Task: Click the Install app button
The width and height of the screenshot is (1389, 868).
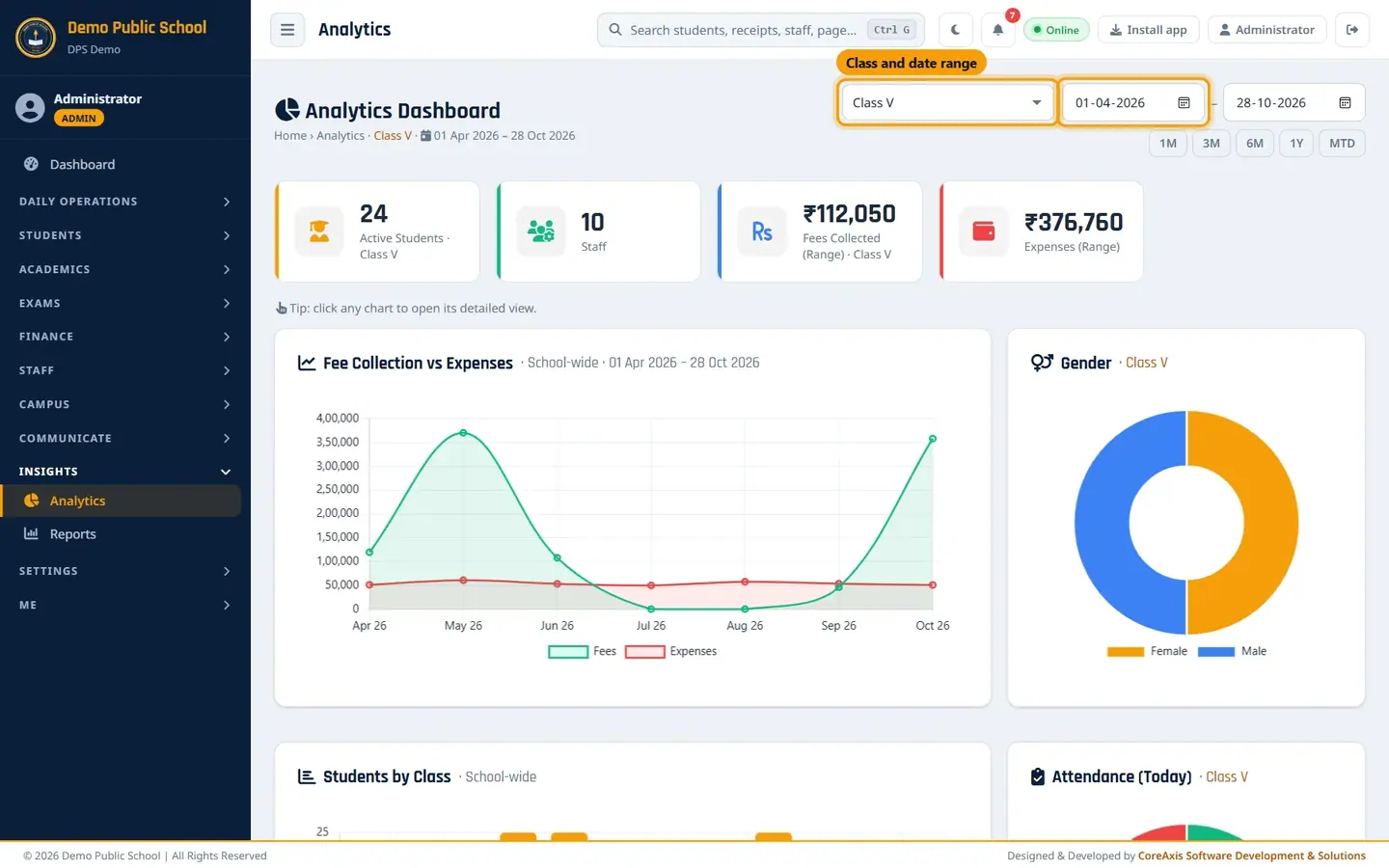Action: tap(1148, 30)
